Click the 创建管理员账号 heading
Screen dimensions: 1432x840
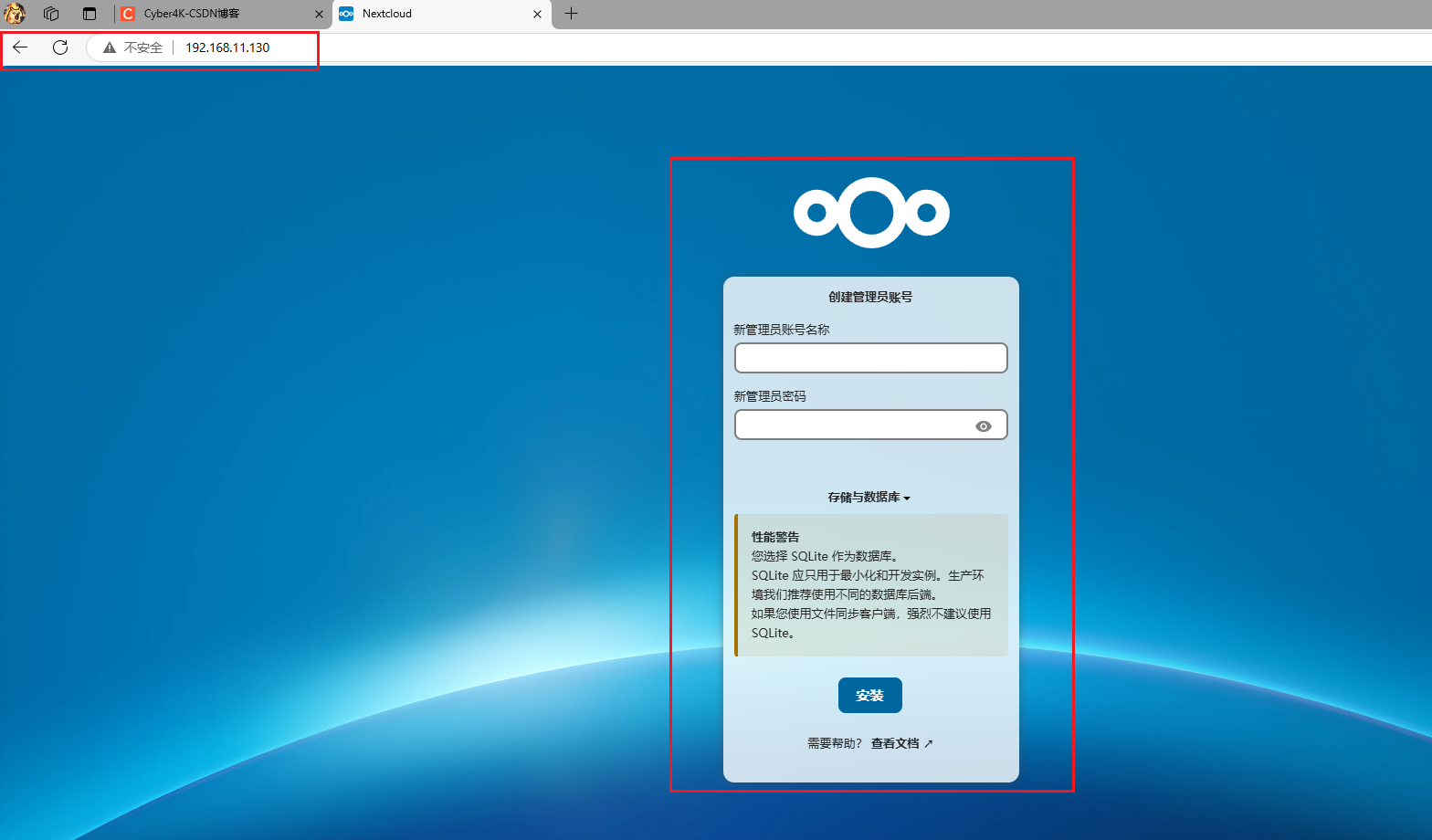coord(870,297)
